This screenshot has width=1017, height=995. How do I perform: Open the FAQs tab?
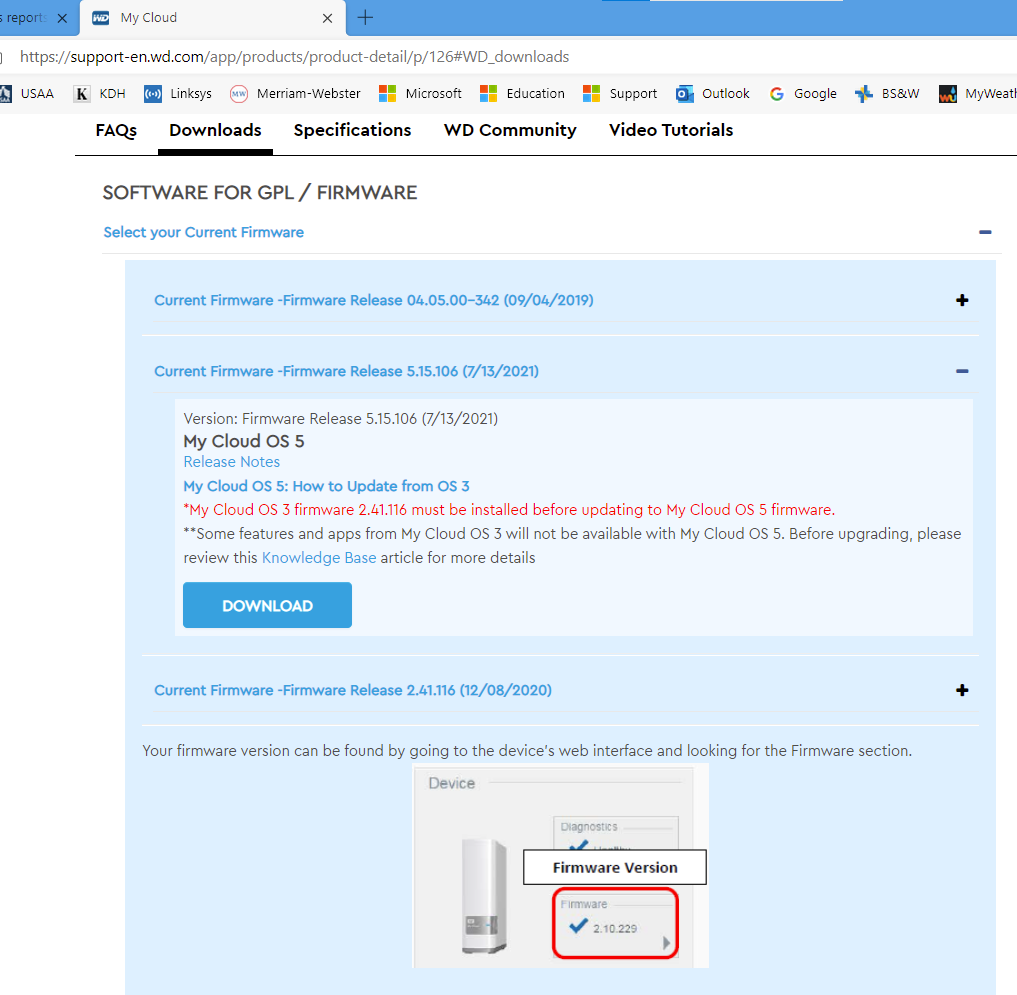click(x=116, y=130)
